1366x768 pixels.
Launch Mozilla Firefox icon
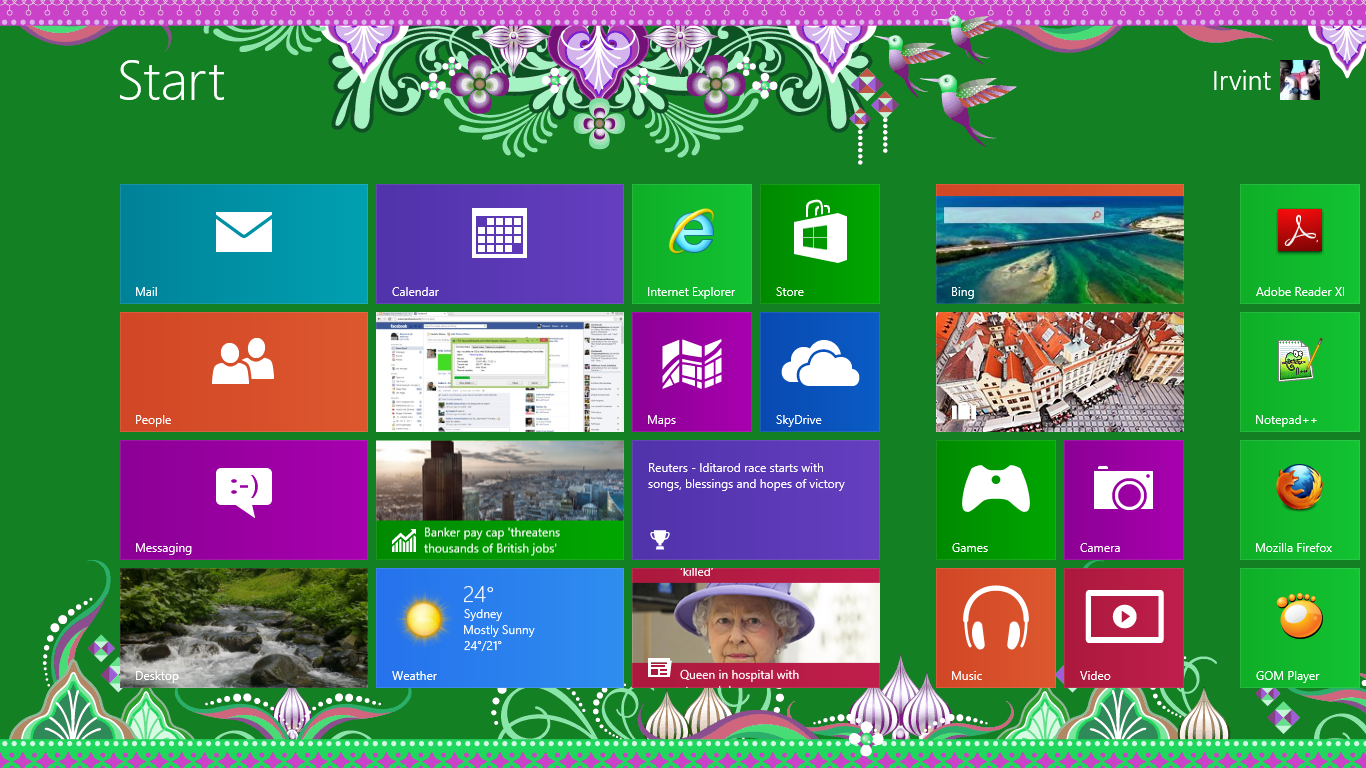click(1300, 488)
